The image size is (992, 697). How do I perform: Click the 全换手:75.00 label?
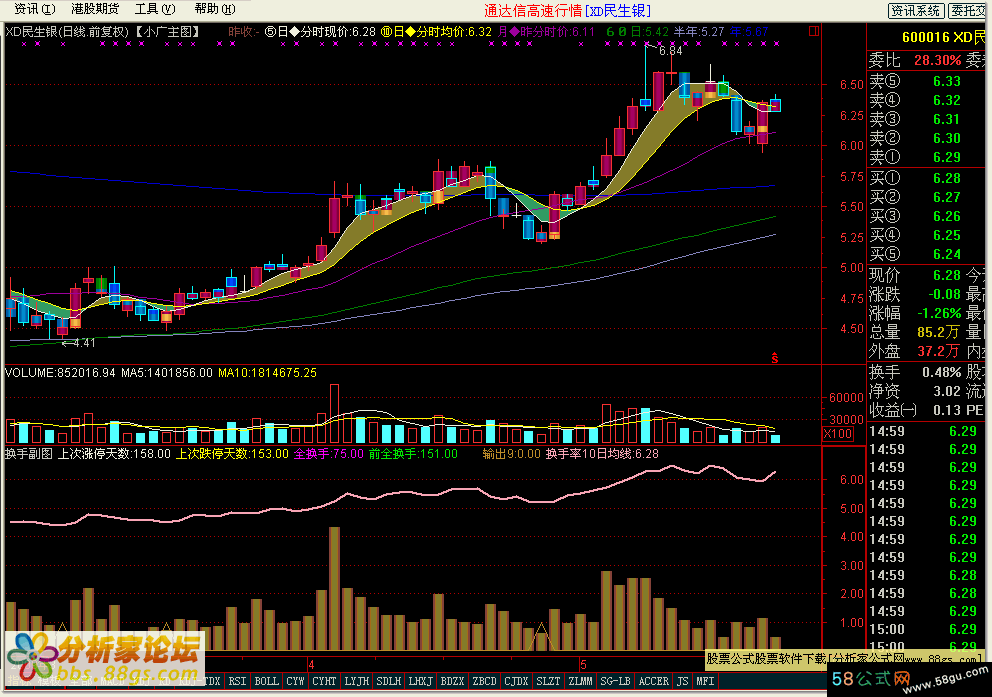pos(328,453)
